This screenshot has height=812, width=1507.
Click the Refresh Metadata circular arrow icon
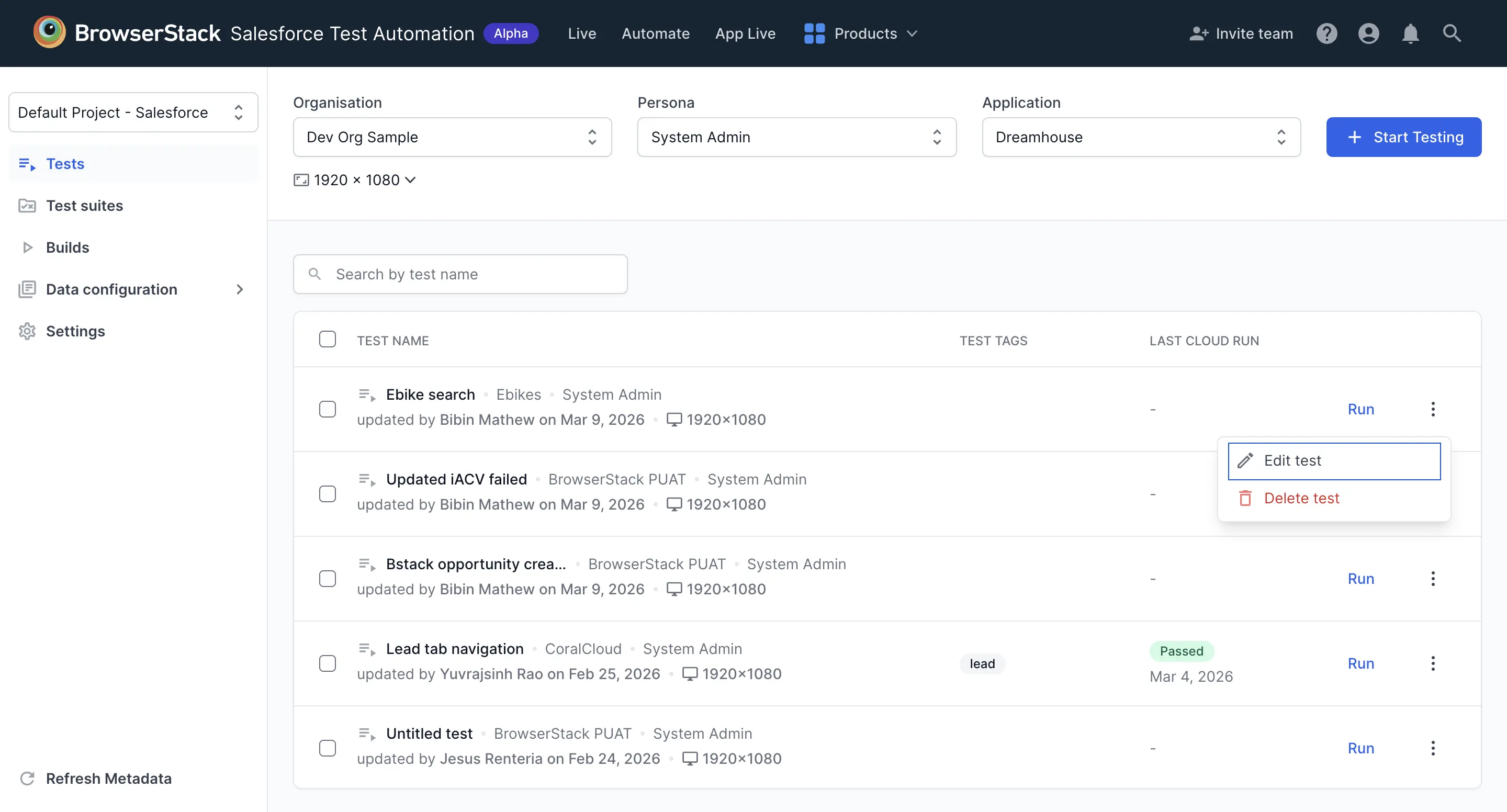point(27,779)
